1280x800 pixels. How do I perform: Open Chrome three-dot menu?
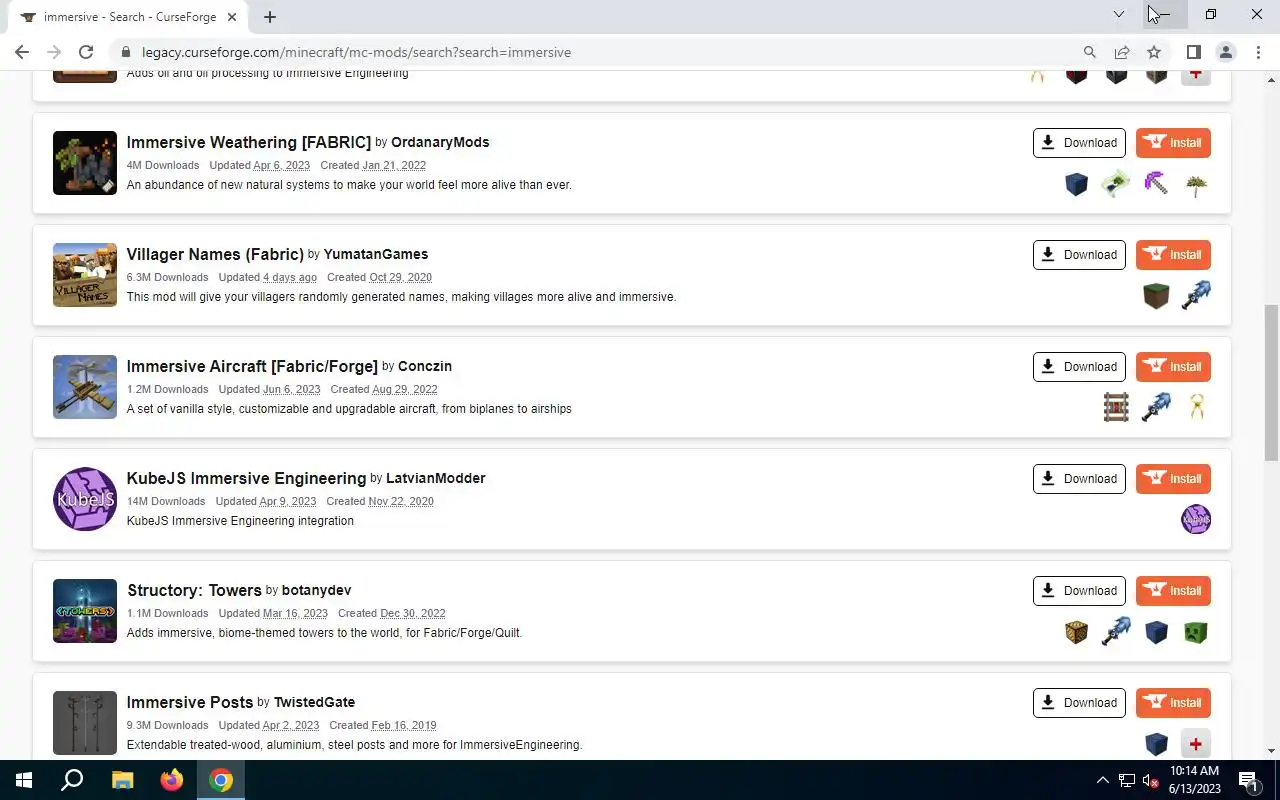click(1258, 52)
